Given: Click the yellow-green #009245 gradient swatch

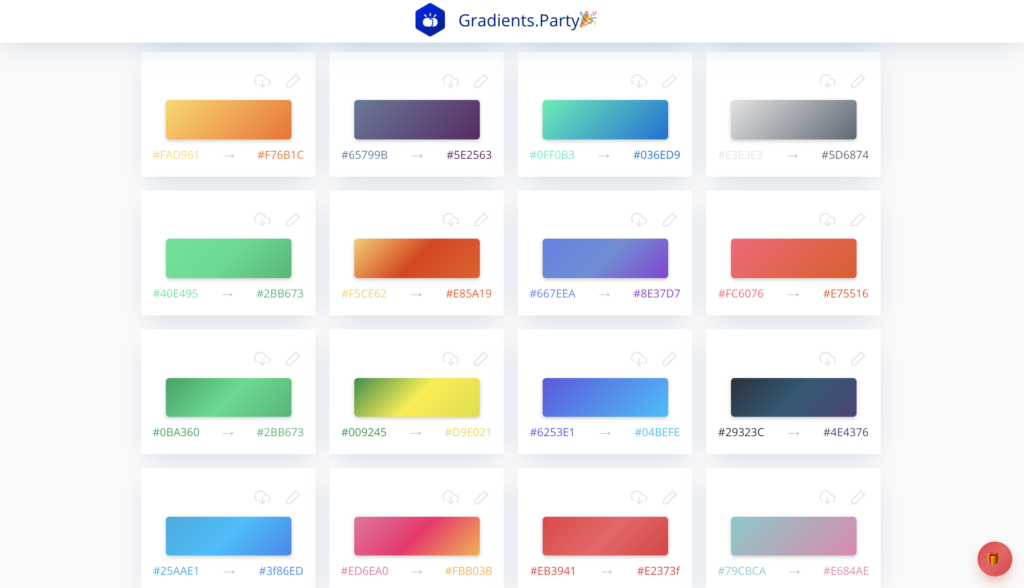Looking at the screenshot, I should (x=416, y=396).
